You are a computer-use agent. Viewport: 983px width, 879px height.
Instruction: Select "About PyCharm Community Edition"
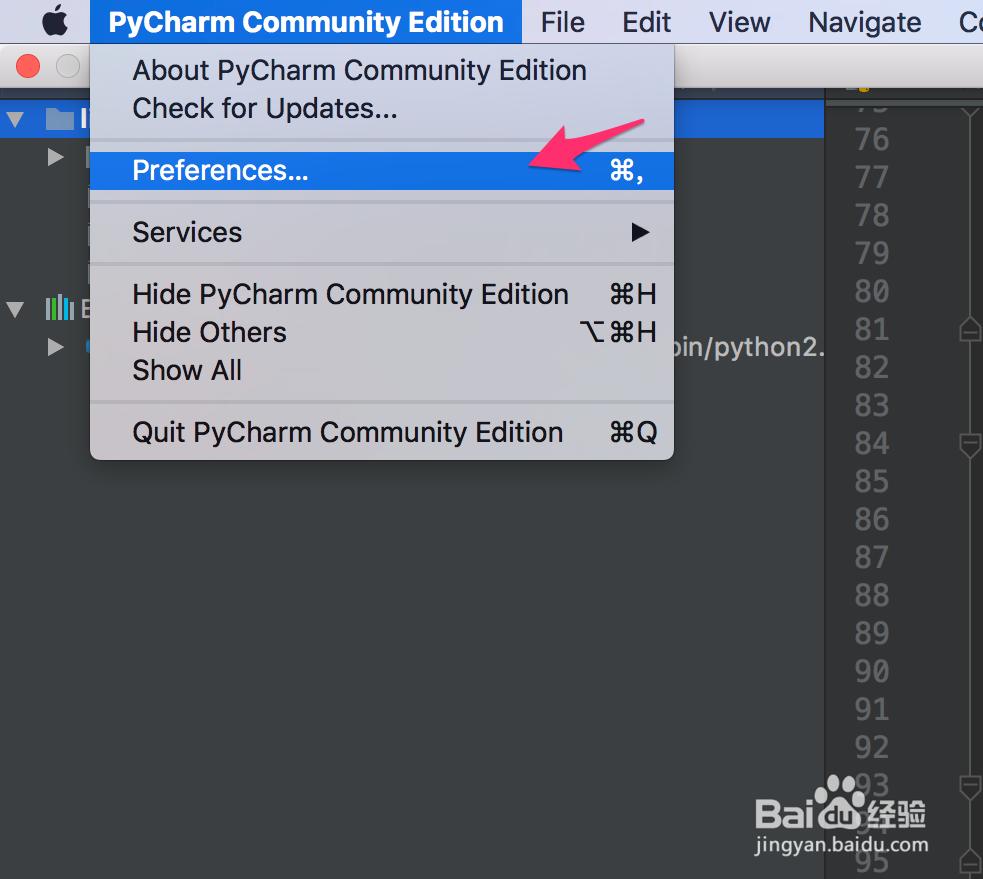click(x=359, y=70)
